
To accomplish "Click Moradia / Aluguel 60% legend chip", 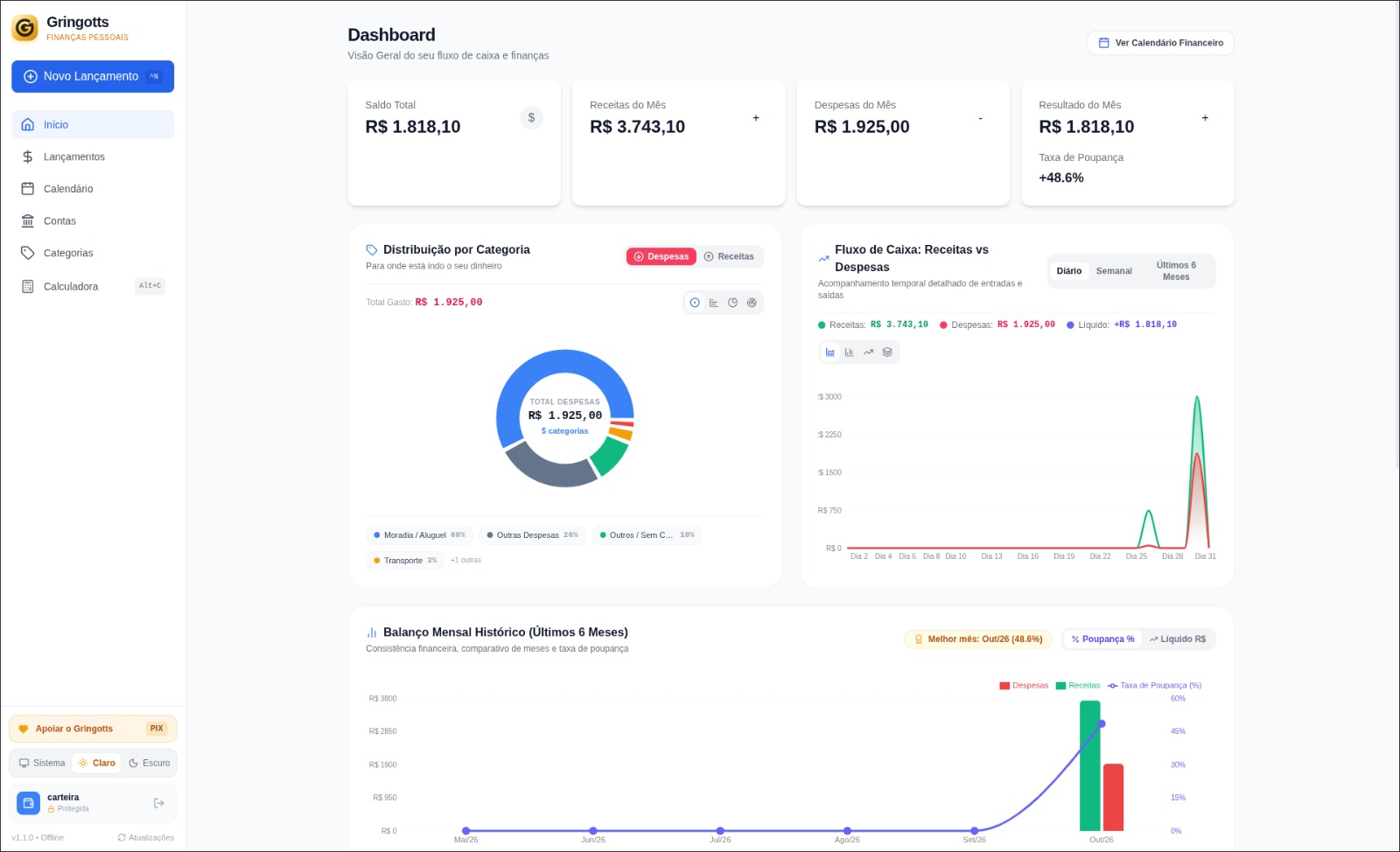I will 419,535.
